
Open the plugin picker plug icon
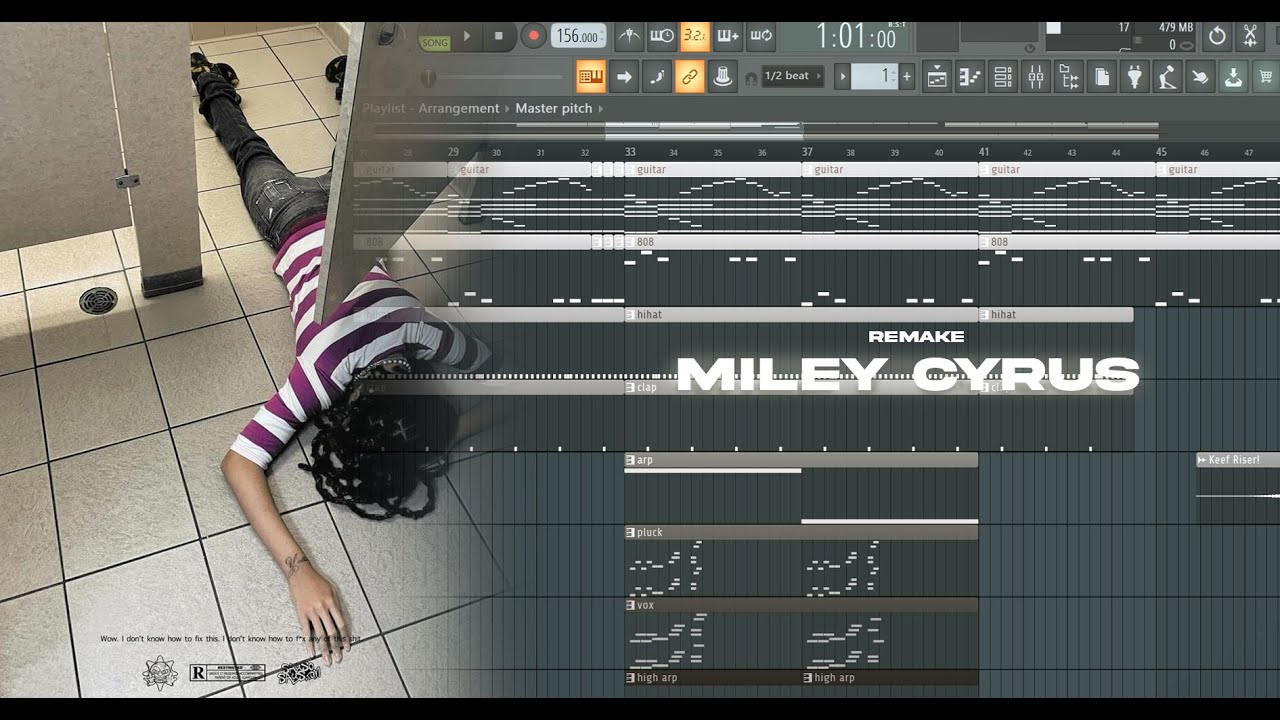pyautogui.click(x=1135, y=77)
